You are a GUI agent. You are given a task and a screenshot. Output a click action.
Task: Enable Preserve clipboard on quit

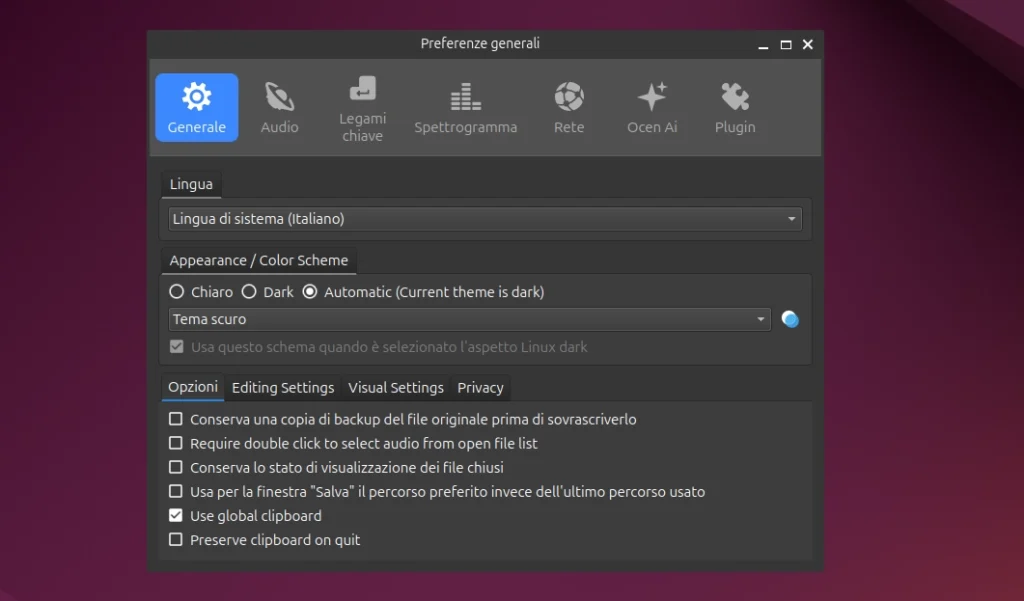pyautogui.click(x=176, y=540)
